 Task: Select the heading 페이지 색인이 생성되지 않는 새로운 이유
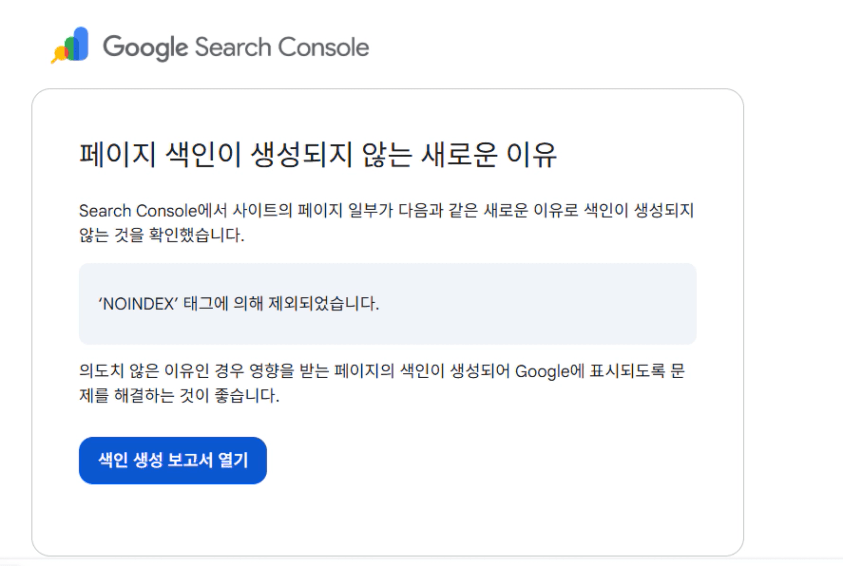pos(318,155)
